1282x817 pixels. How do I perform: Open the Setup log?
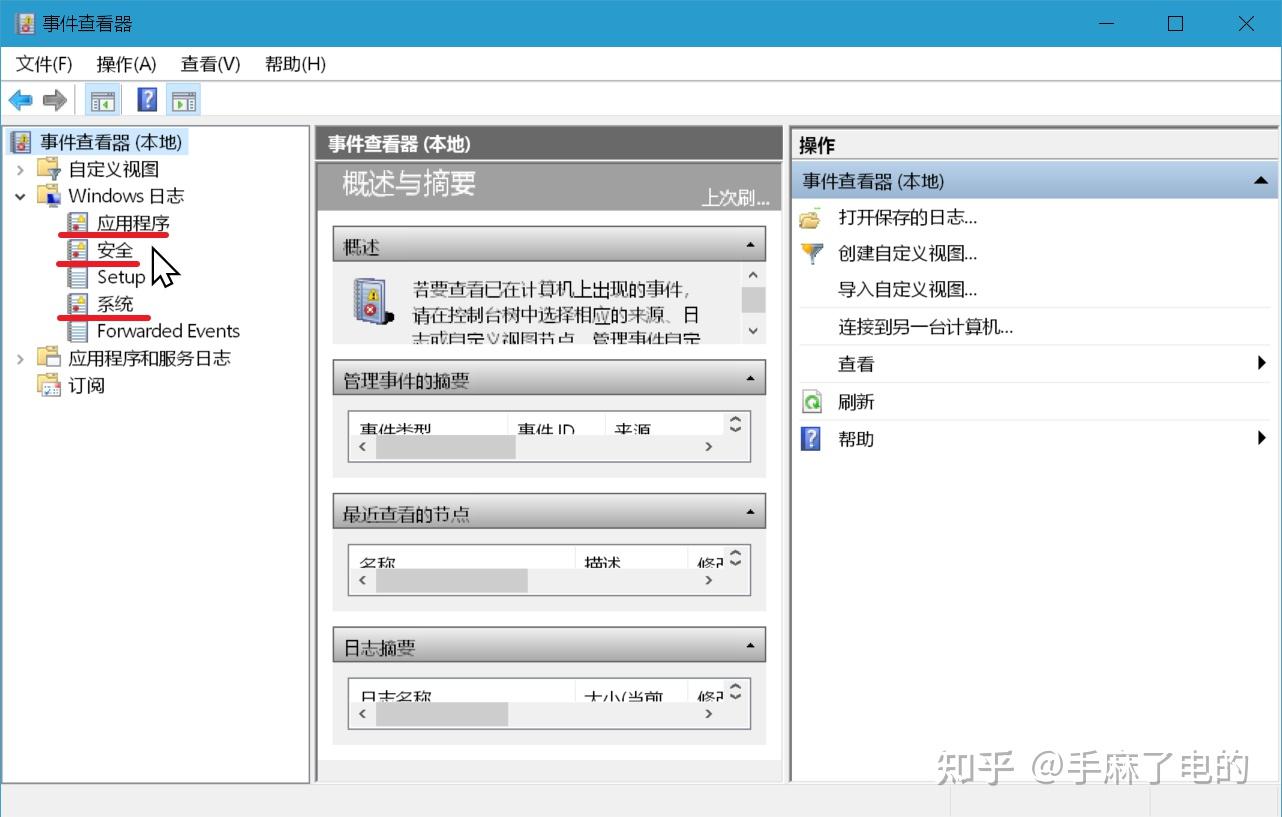(x=121, y=277)
